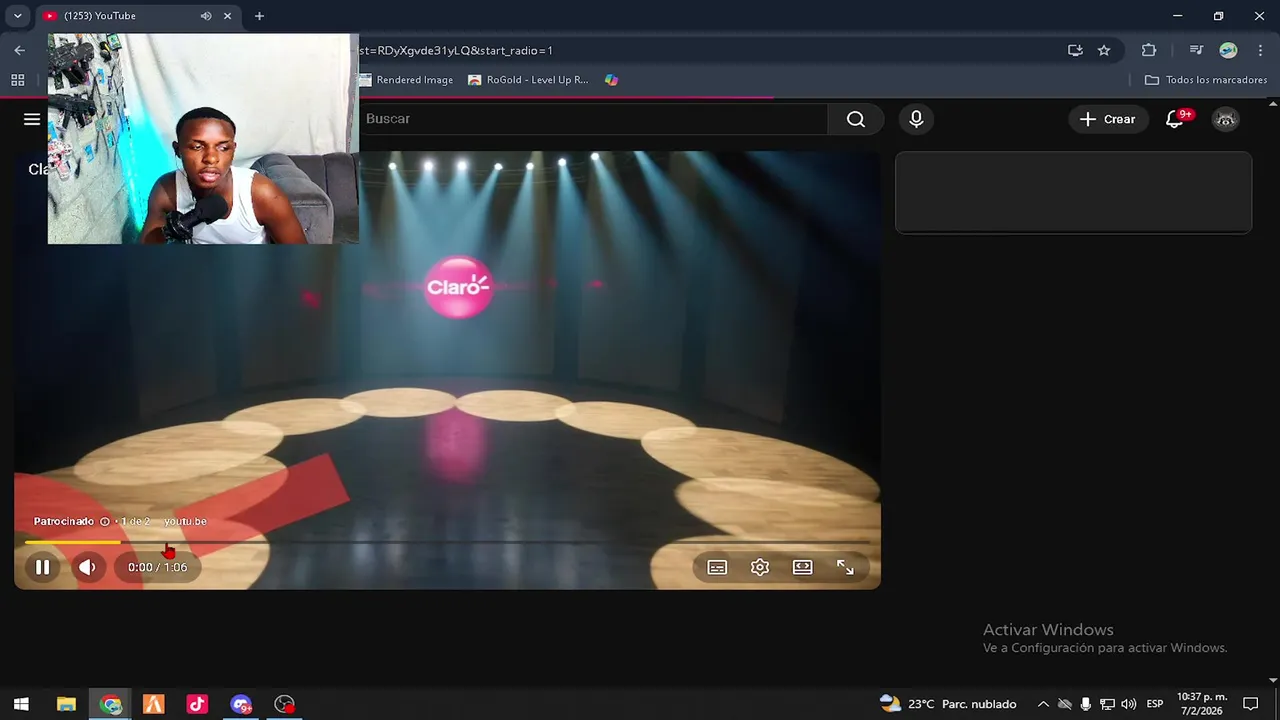This screenshot has width=1280, height=720.
Task: Open the system volume tray icon
Action: [1129, 704]
